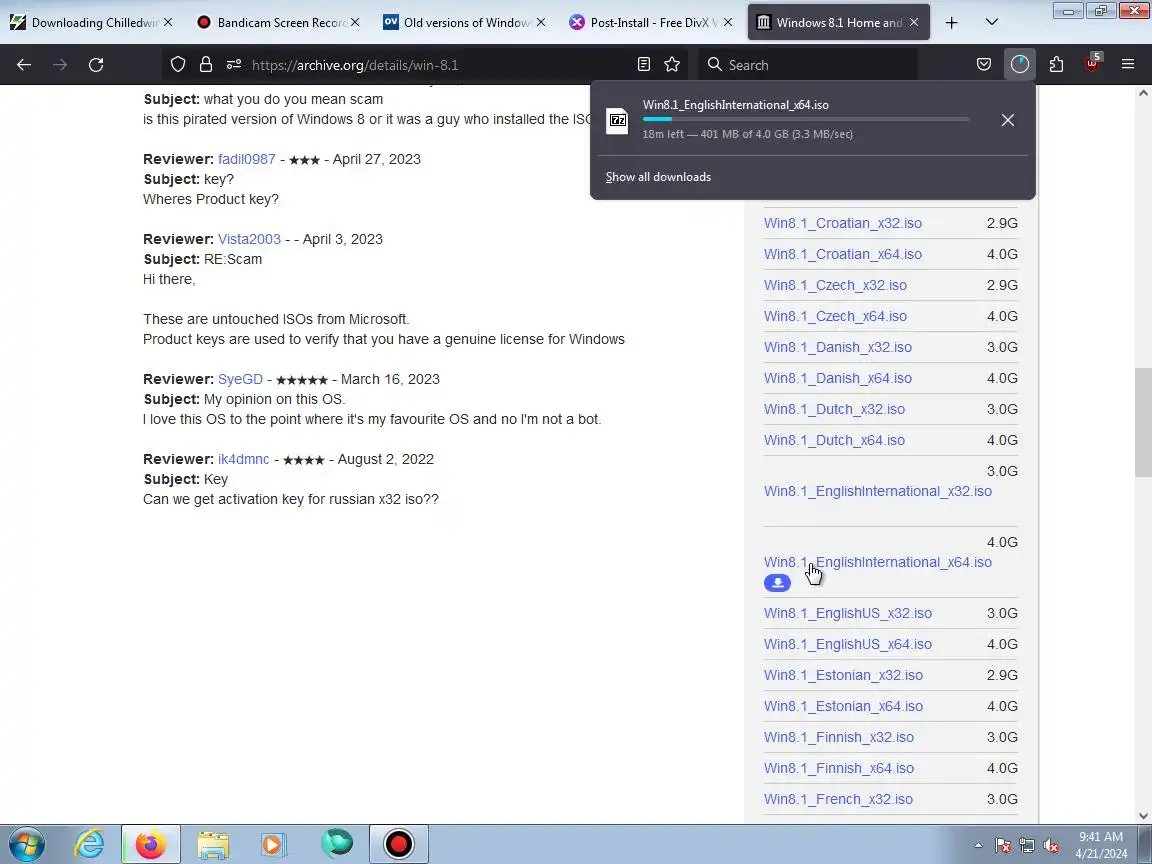Go back to the previous page
This screenshot has height=864, width=1152.
pos(24,65)
